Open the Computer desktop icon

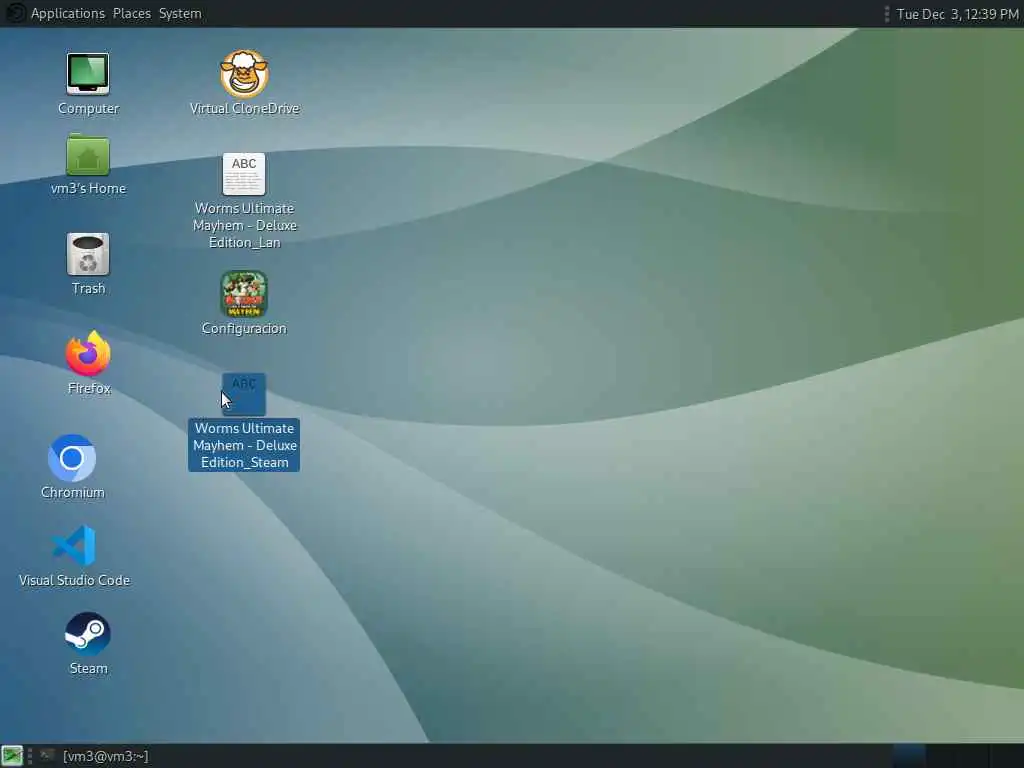[x=88, y=74]
